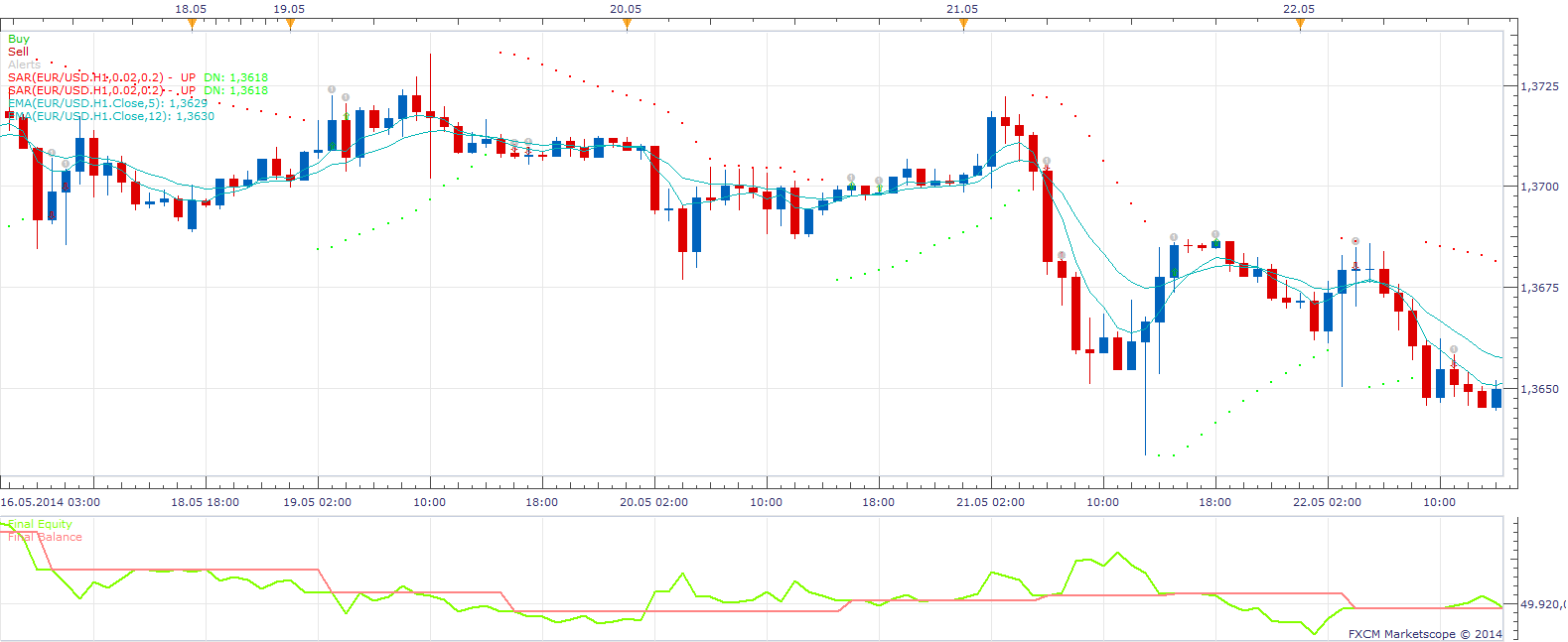Viewport: 1568px width, 642px height.
Task: Click the orange 18.05 day marker
Action: pos(192,25)
